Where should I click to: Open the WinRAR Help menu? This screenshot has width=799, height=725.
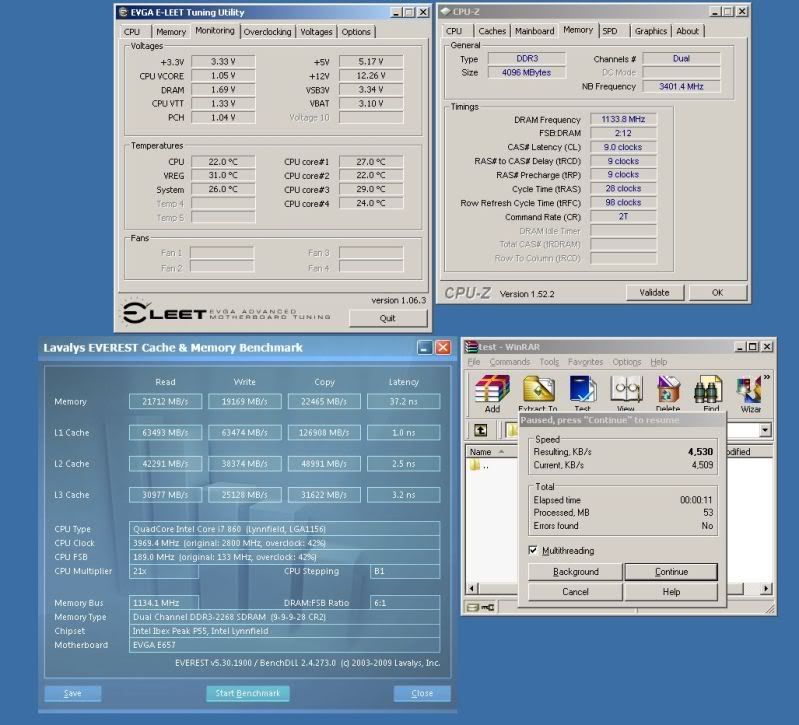[x=658, y=362]
